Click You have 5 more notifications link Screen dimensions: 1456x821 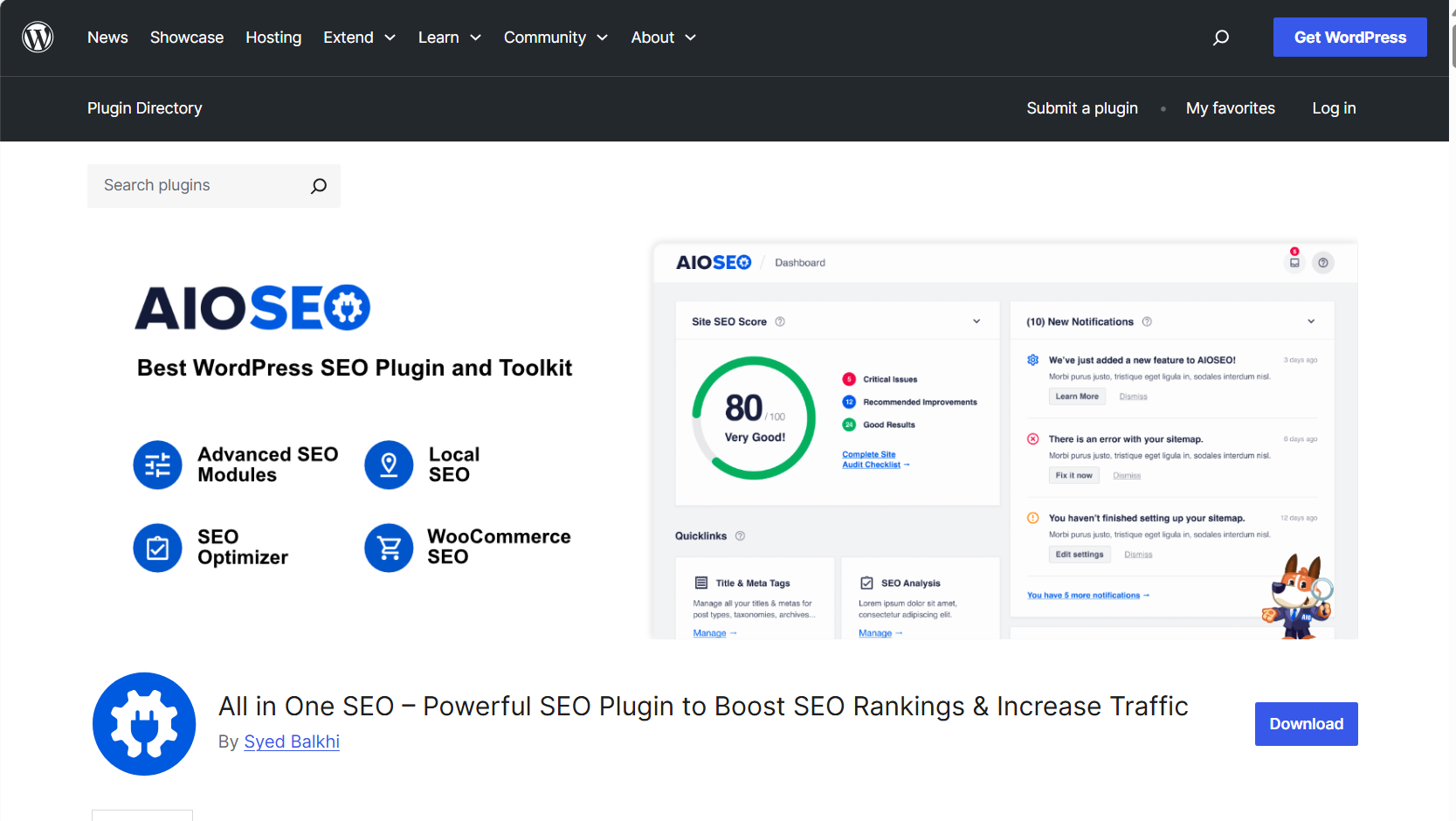pos(1088,596)
